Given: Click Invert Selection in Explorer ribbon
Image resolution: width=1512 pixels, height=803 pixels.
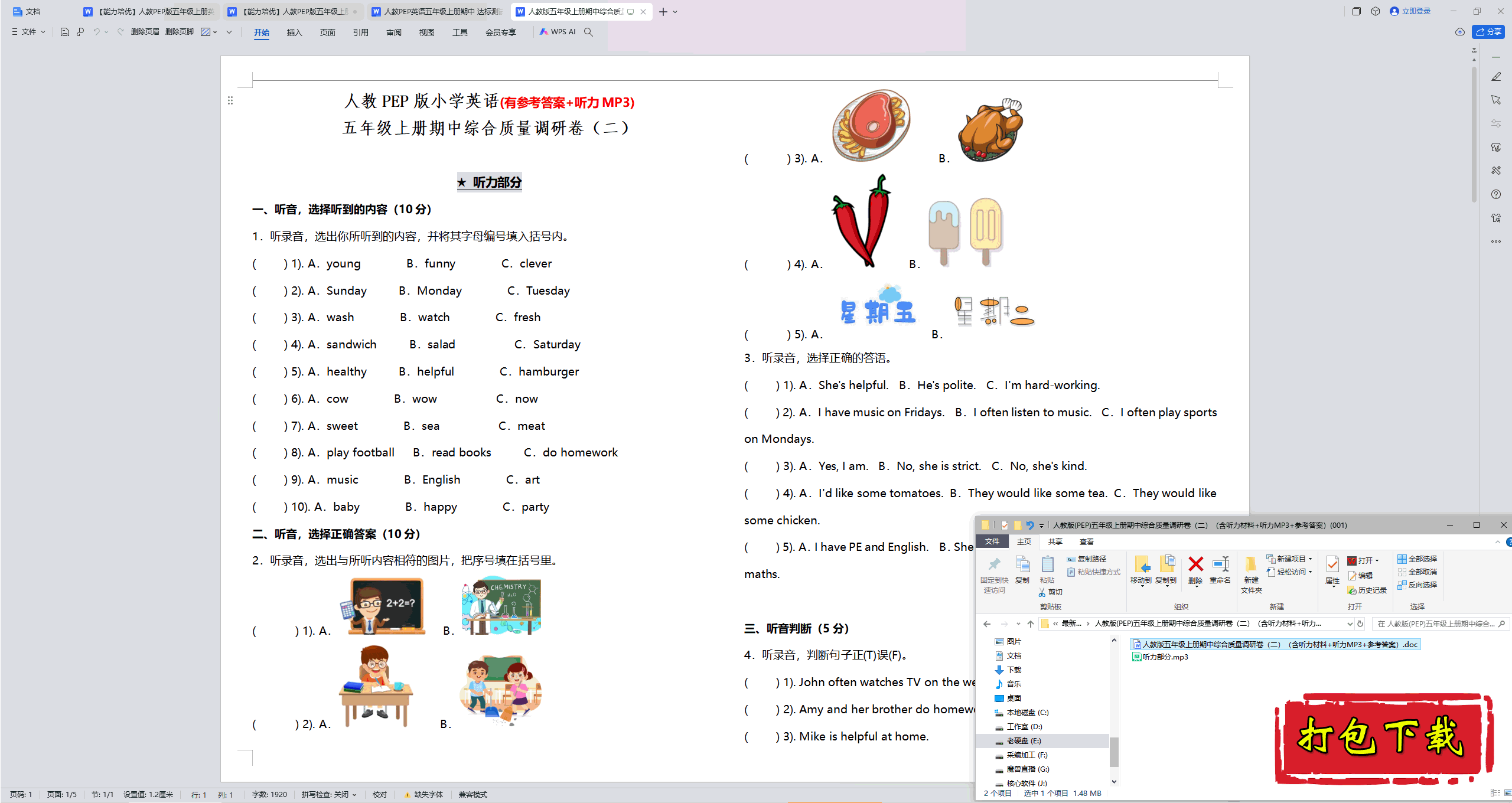Looking at the screenshot, I should coord(1417,585).
